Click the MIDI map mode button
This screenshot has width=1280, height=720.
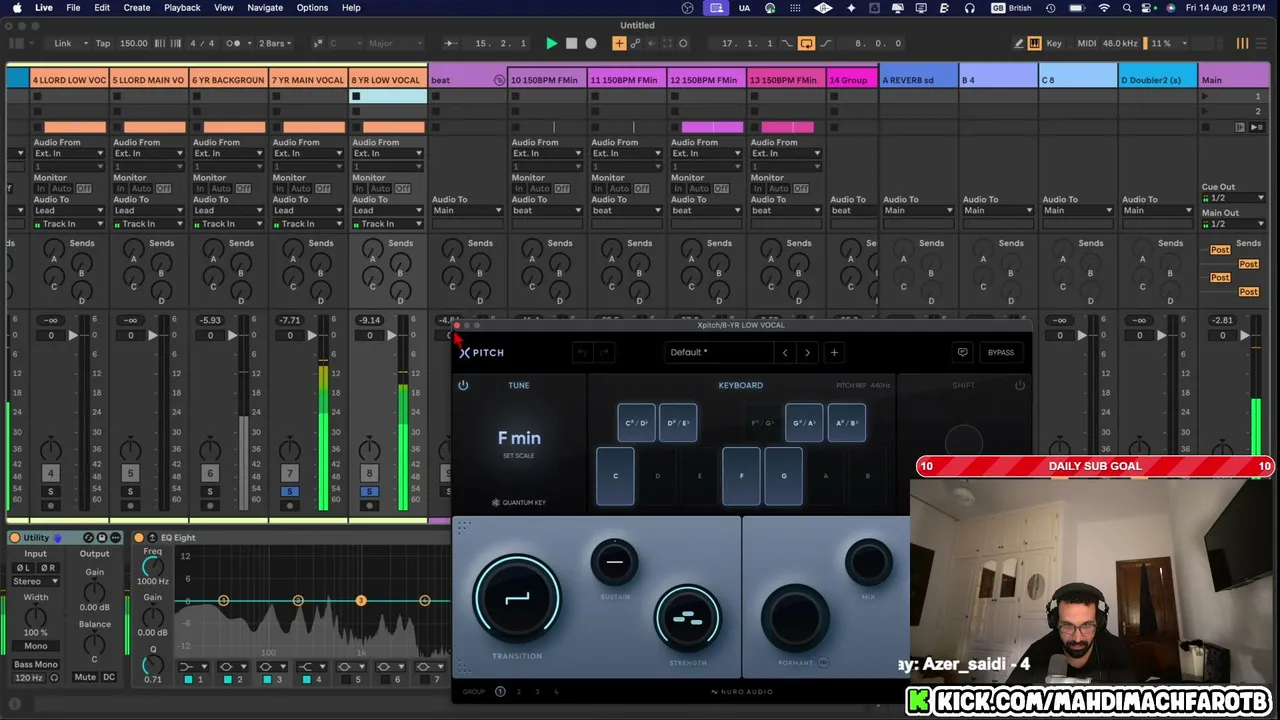[1086, 43]
